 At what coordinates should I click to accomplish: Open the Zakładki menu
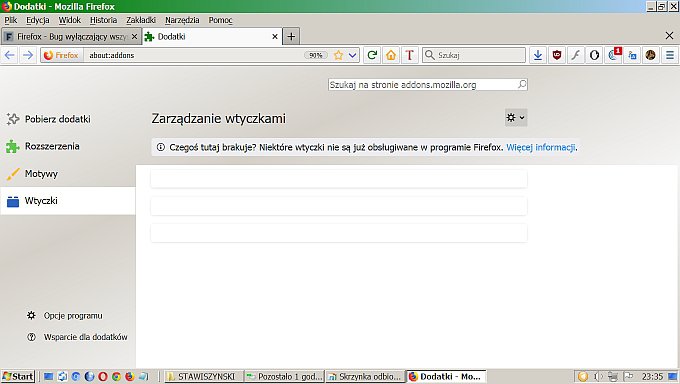click(x=141, y=20)
